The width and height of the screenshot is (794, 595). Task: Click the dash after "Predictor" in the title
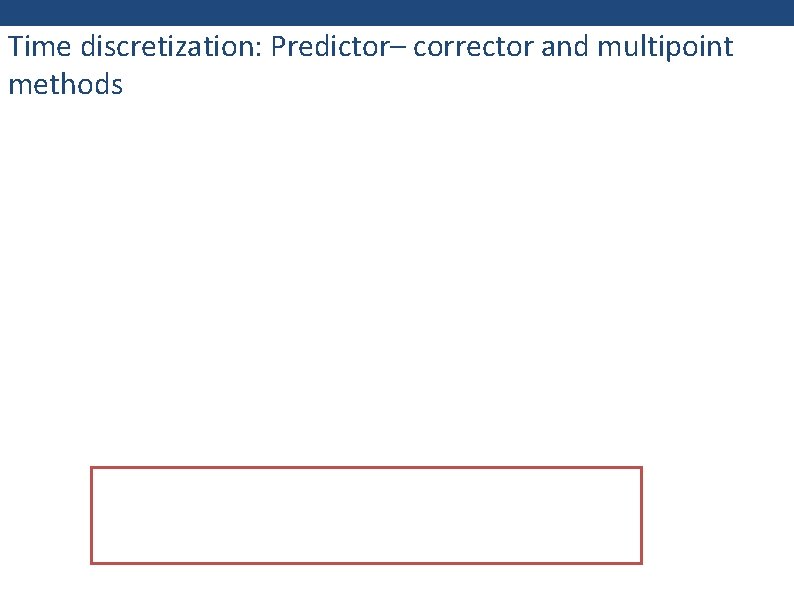pos(402,48)
